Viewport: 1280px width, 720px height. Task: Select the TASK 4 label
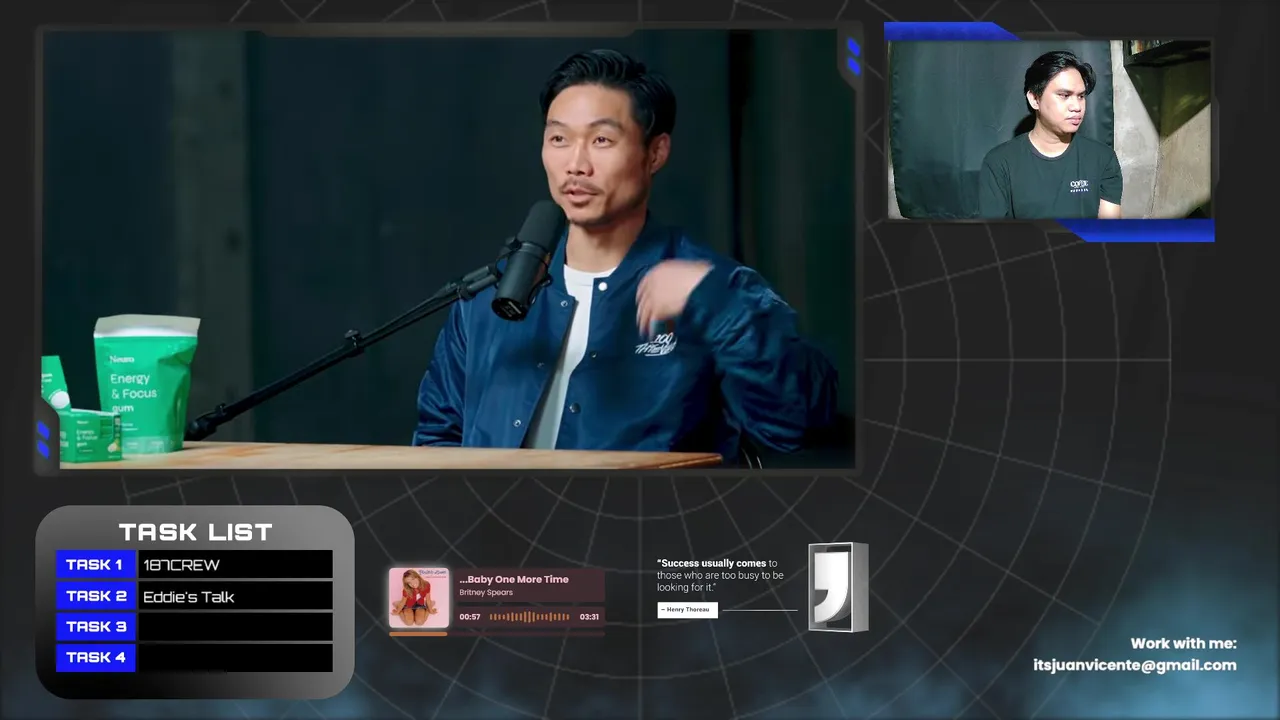click(x=95, y=658)
